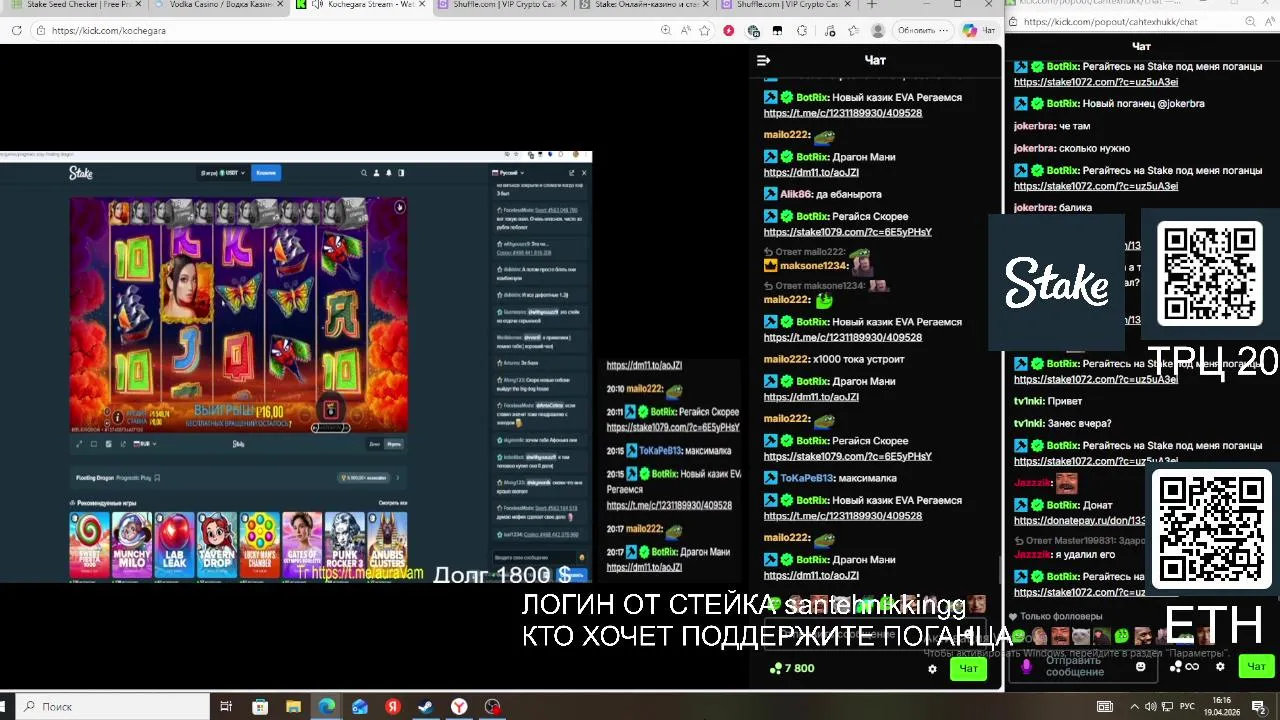
Task: Switch to first Shuffle.com VIP Crypto tab
Action: 503,5
